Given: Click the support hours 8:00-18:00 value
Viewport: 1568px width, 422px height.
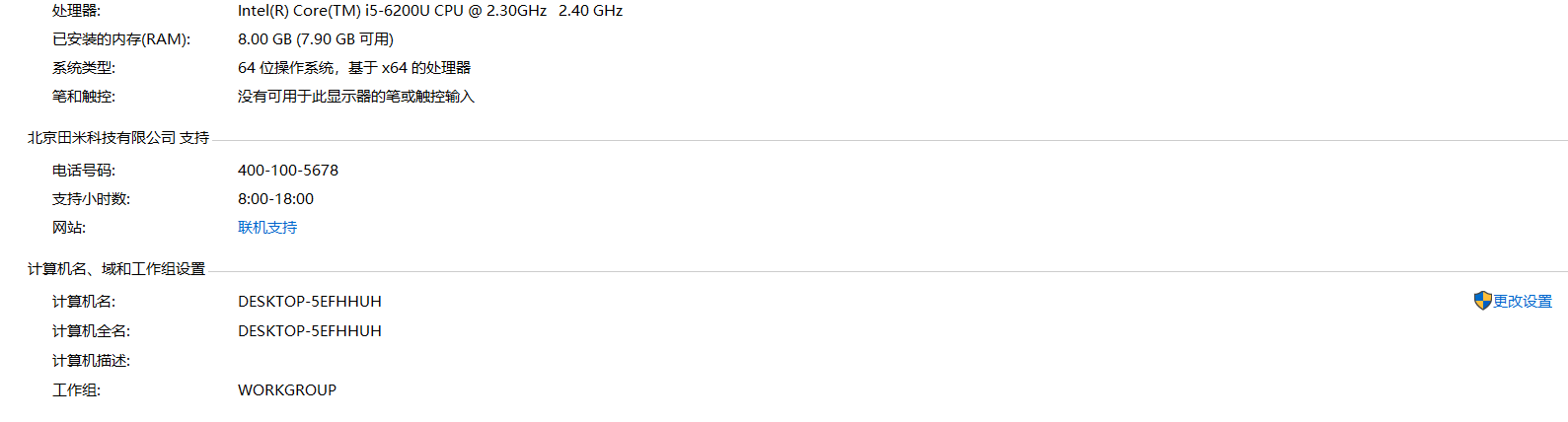Looking at the screenshot, I should [x=275, y=199].
